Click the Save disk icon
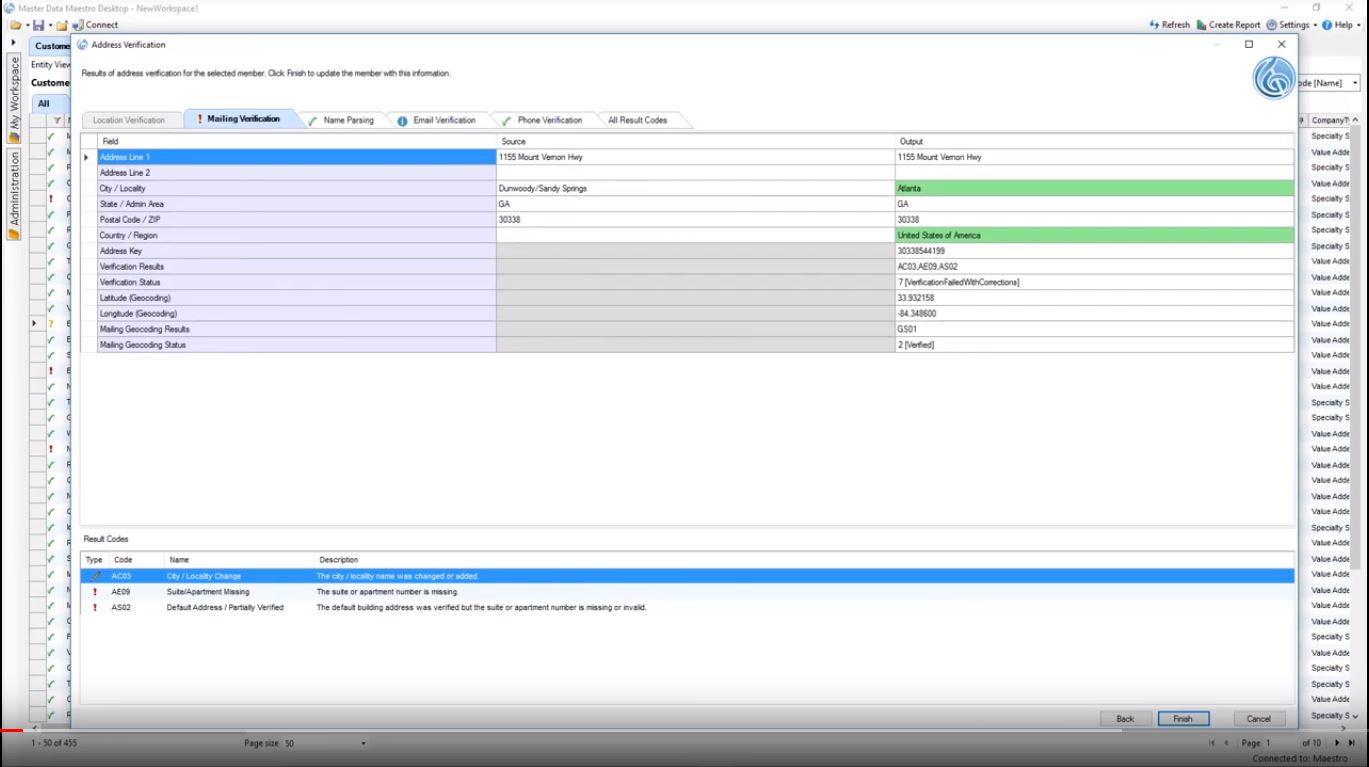This screenshot has width=1369, height=767. pyautogui.click(x=39, y=25)
